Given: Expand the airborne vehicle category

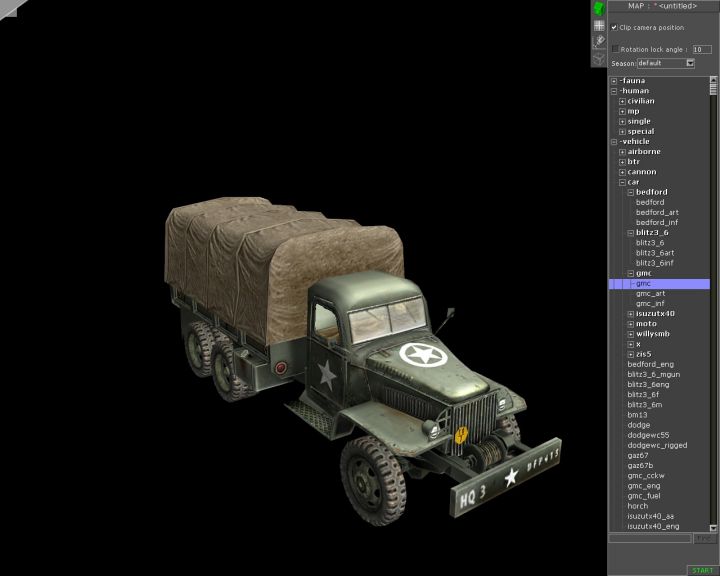Looking at the screenshot, I should tap(622, 152).
